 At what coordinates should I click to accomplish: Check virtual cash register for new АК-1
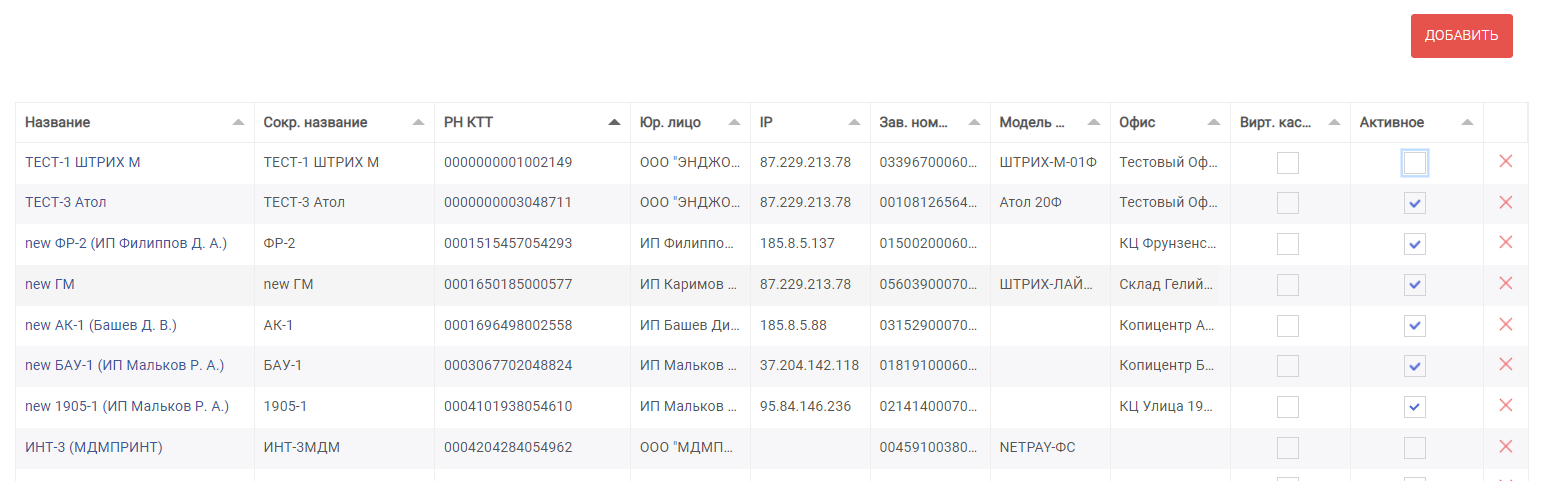[1288, 325]
